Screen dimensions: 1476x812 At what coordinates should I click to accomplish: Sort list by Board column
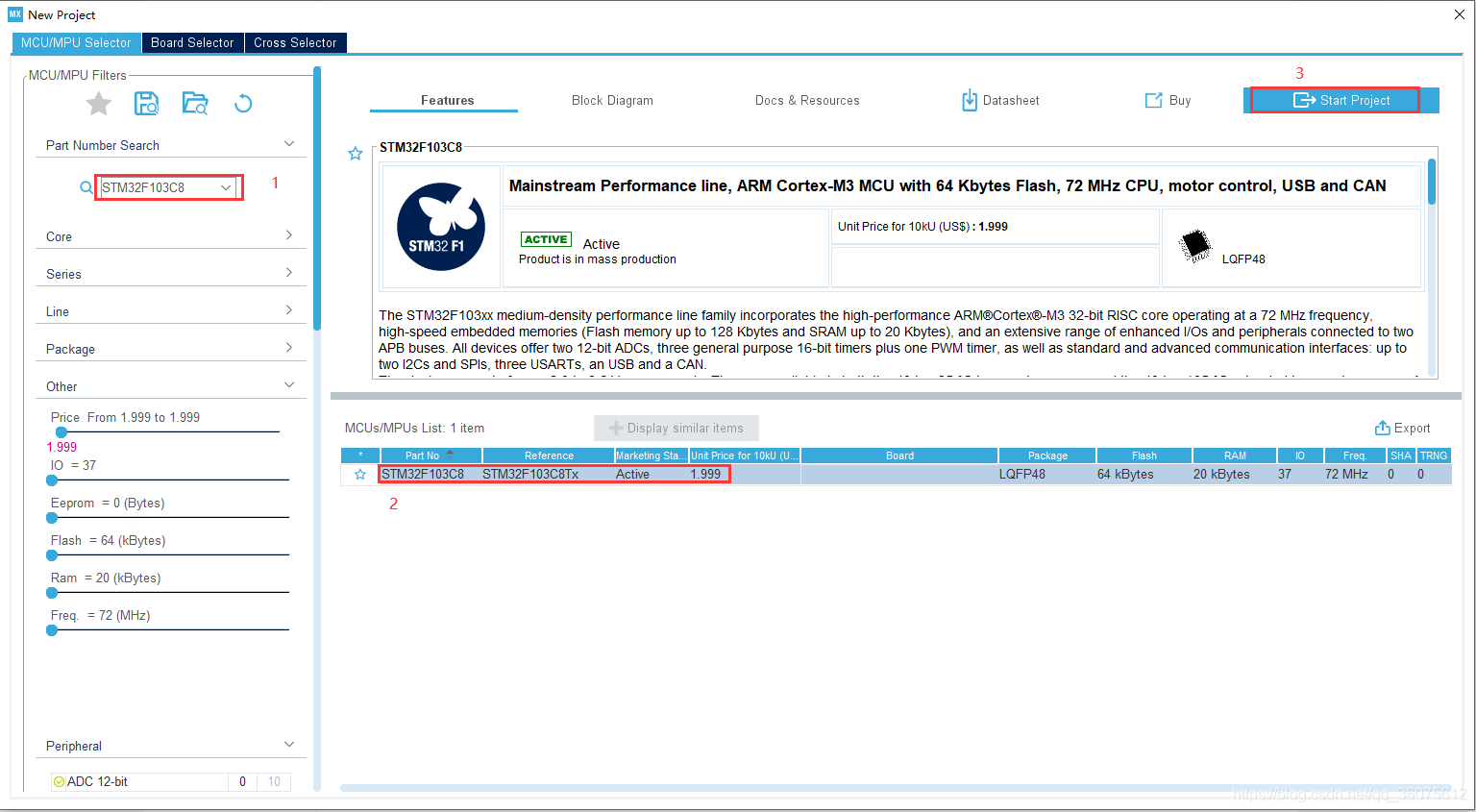click(899, 455)
